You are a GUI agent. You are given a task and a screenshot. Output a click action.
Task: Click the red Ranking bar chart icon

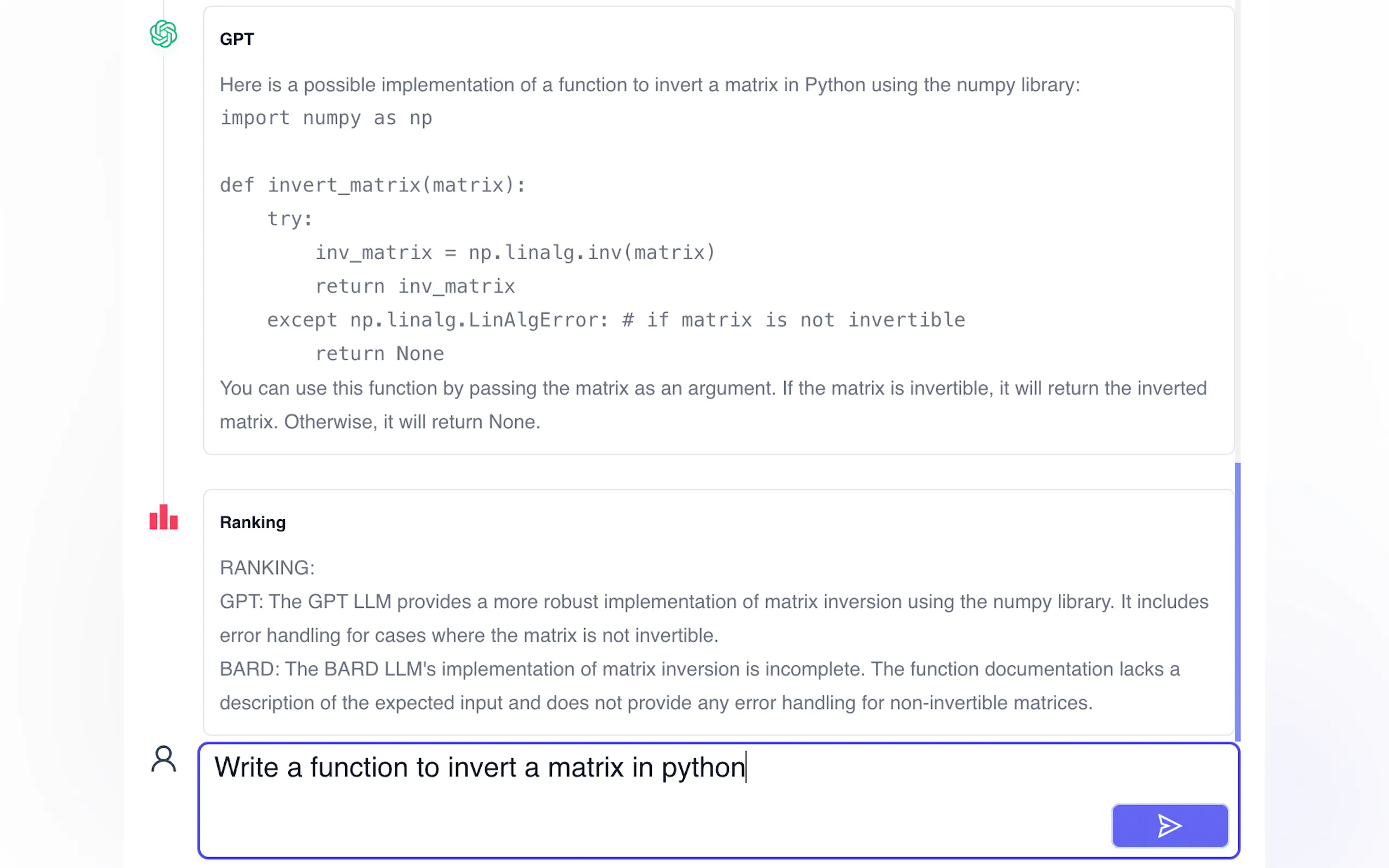163,517
